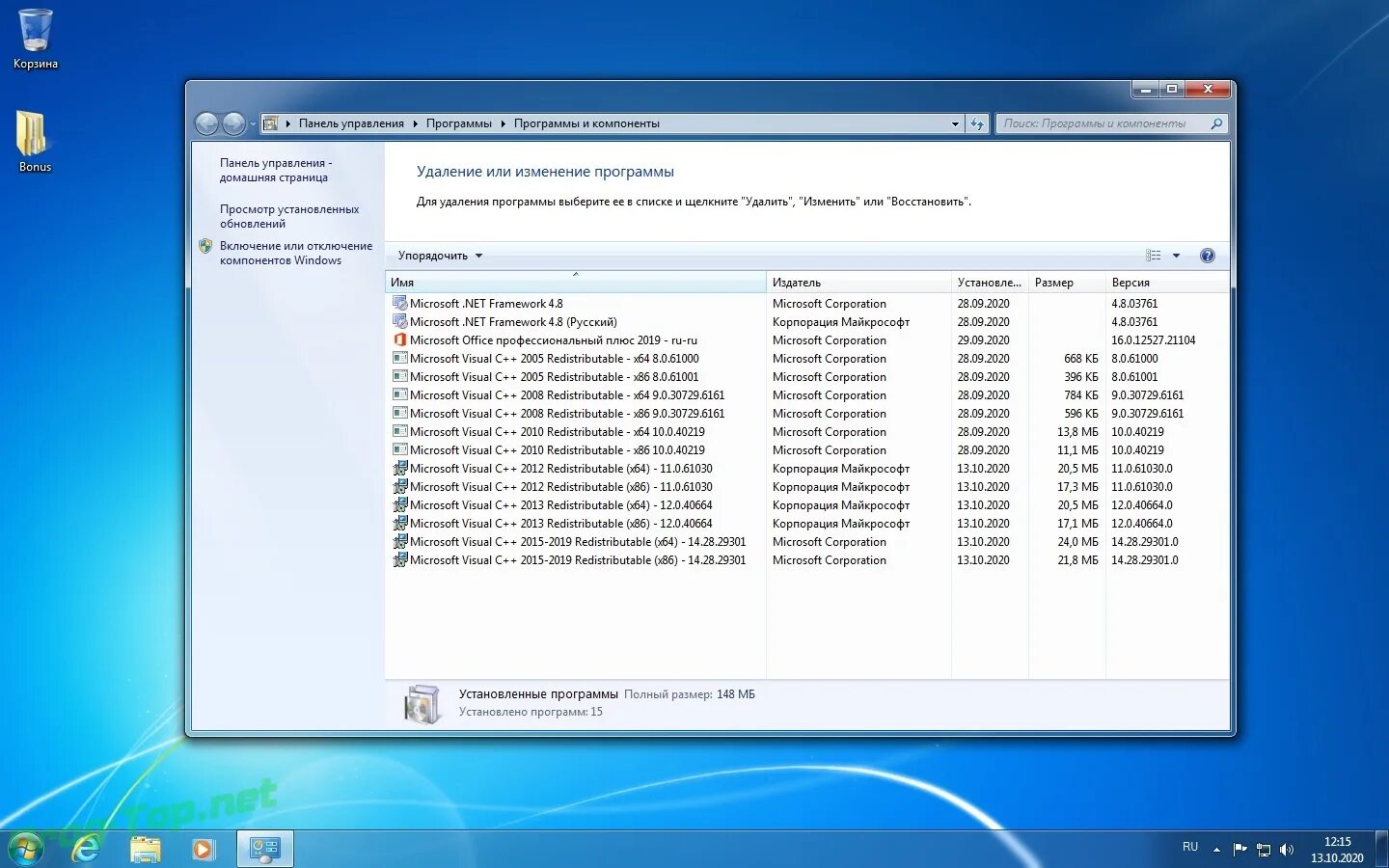The height and width of the screenshot is (868, 1389).
Task: Click icon of Visual C++ 2005 x86 8.0.61001
Action: 399,377
